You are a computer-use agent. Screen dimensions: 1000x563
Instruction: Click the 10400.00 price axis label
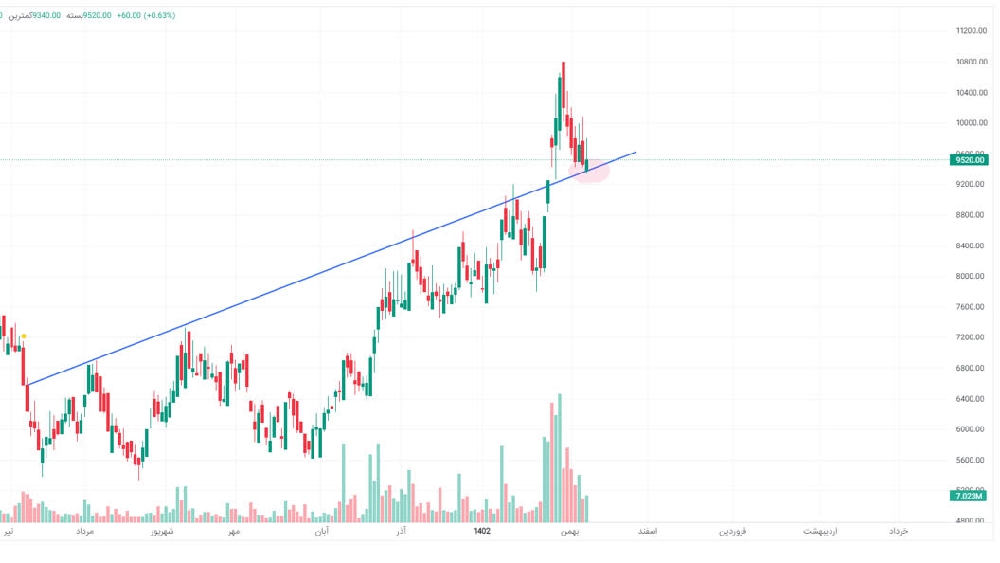(x=971, y=92)
